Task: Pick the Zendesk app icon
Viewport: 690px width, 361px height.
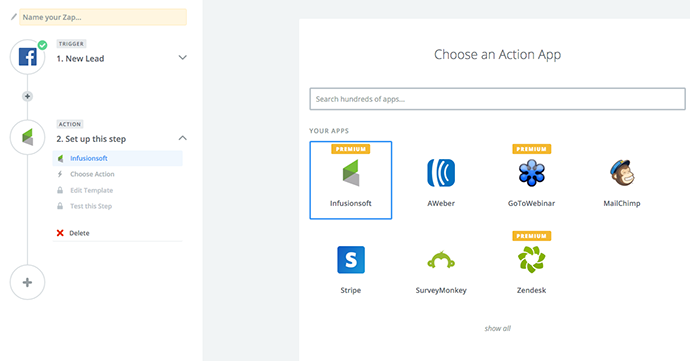Action: click(x=532, y=260)
